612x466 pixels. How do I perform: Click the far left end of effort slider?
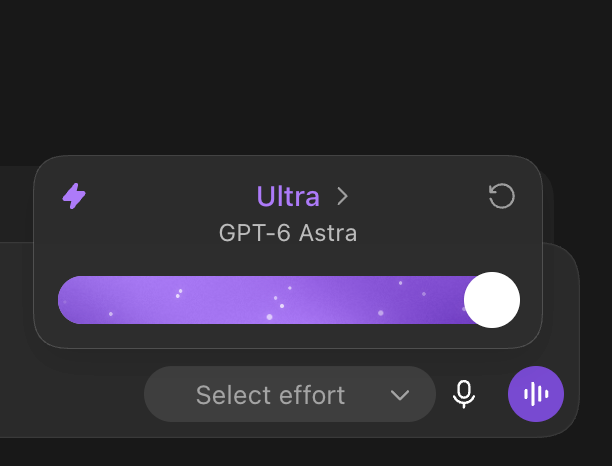(66, 300)
